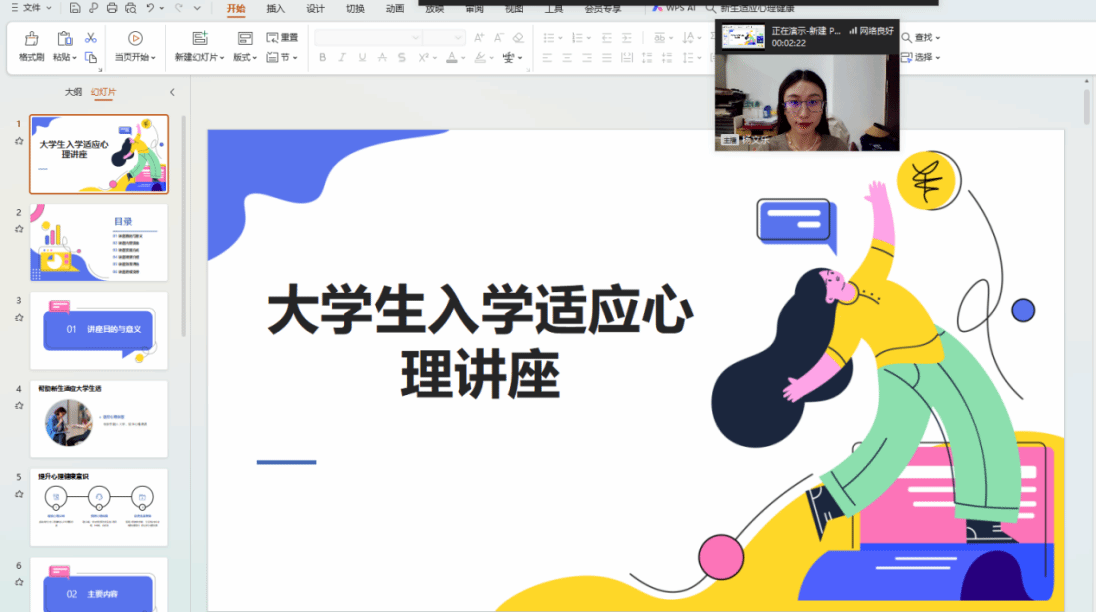Open the Layout (版式) dropdown
1096x612 pixels.
[x=245, y=58]
